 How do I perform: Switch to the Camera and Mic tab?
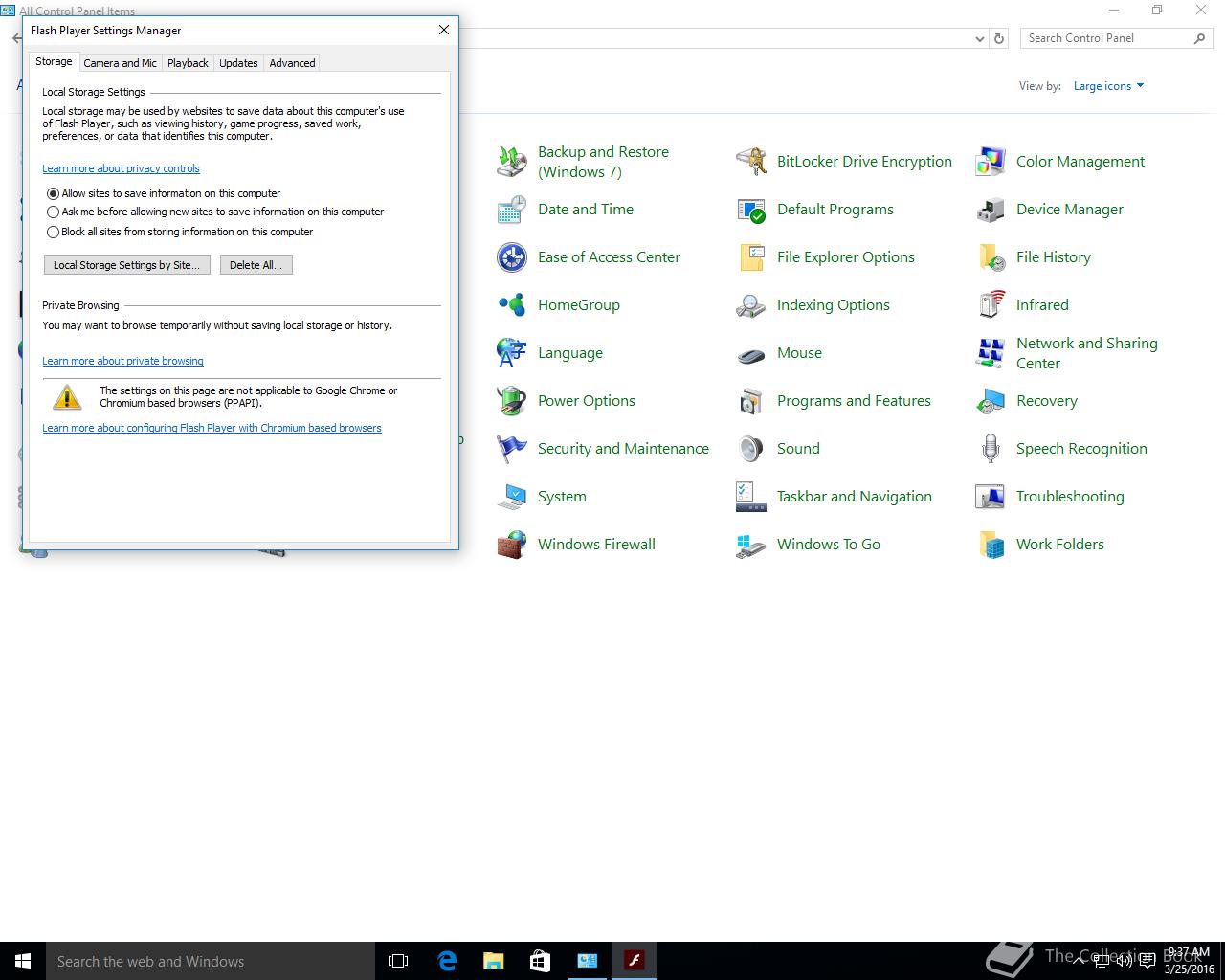(x=120, y=63)
